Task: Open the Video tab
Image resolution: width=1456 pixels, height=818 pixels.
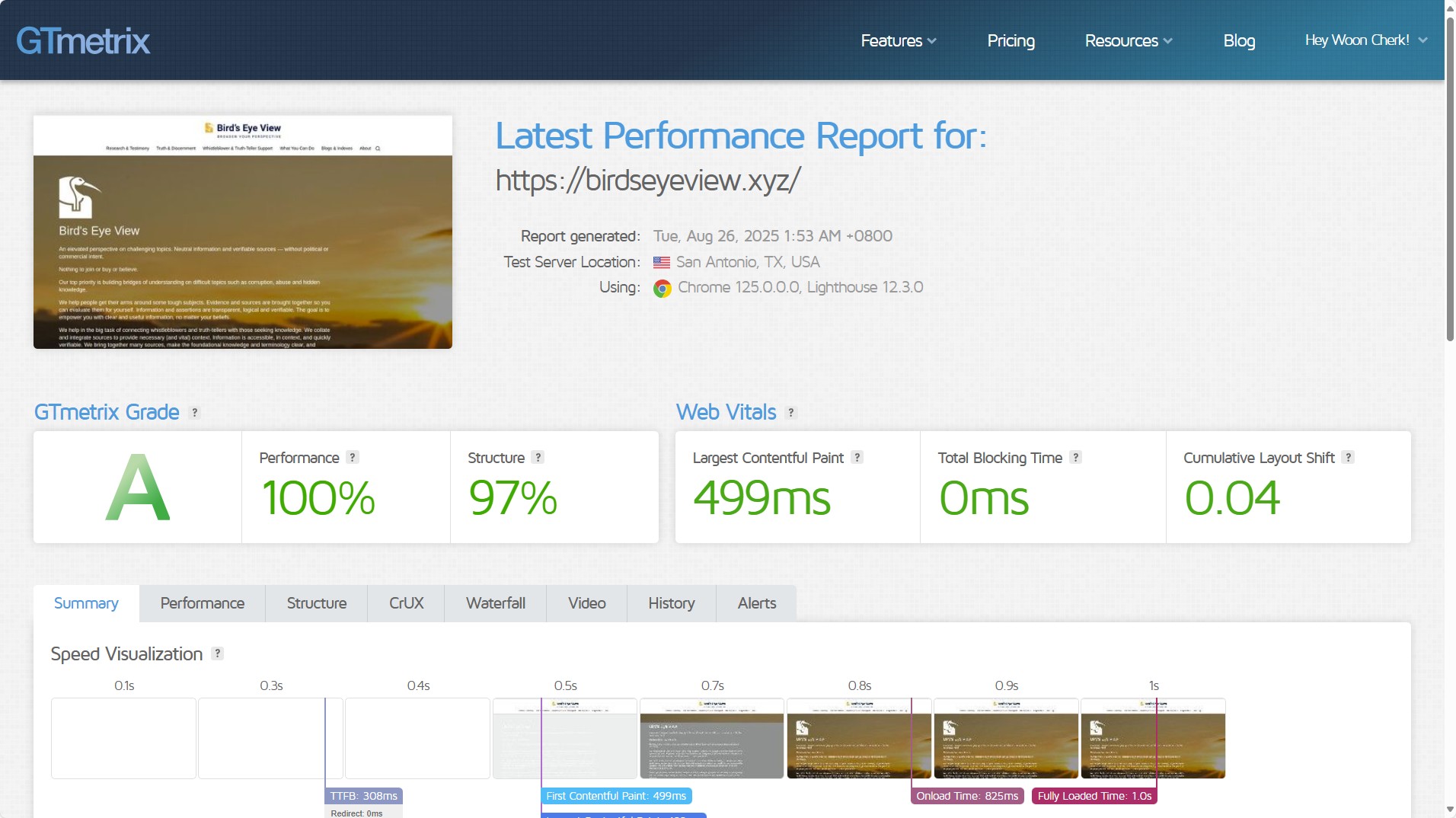Action: point(587,603)
